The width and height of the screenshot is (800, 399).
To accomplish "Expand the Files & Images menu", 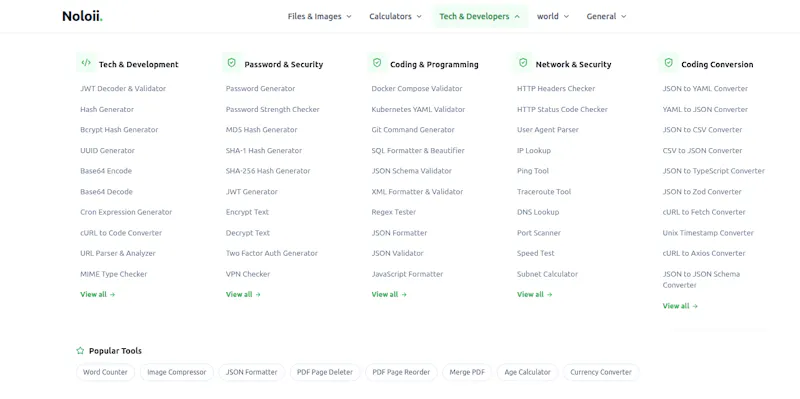I will [319, 16].
